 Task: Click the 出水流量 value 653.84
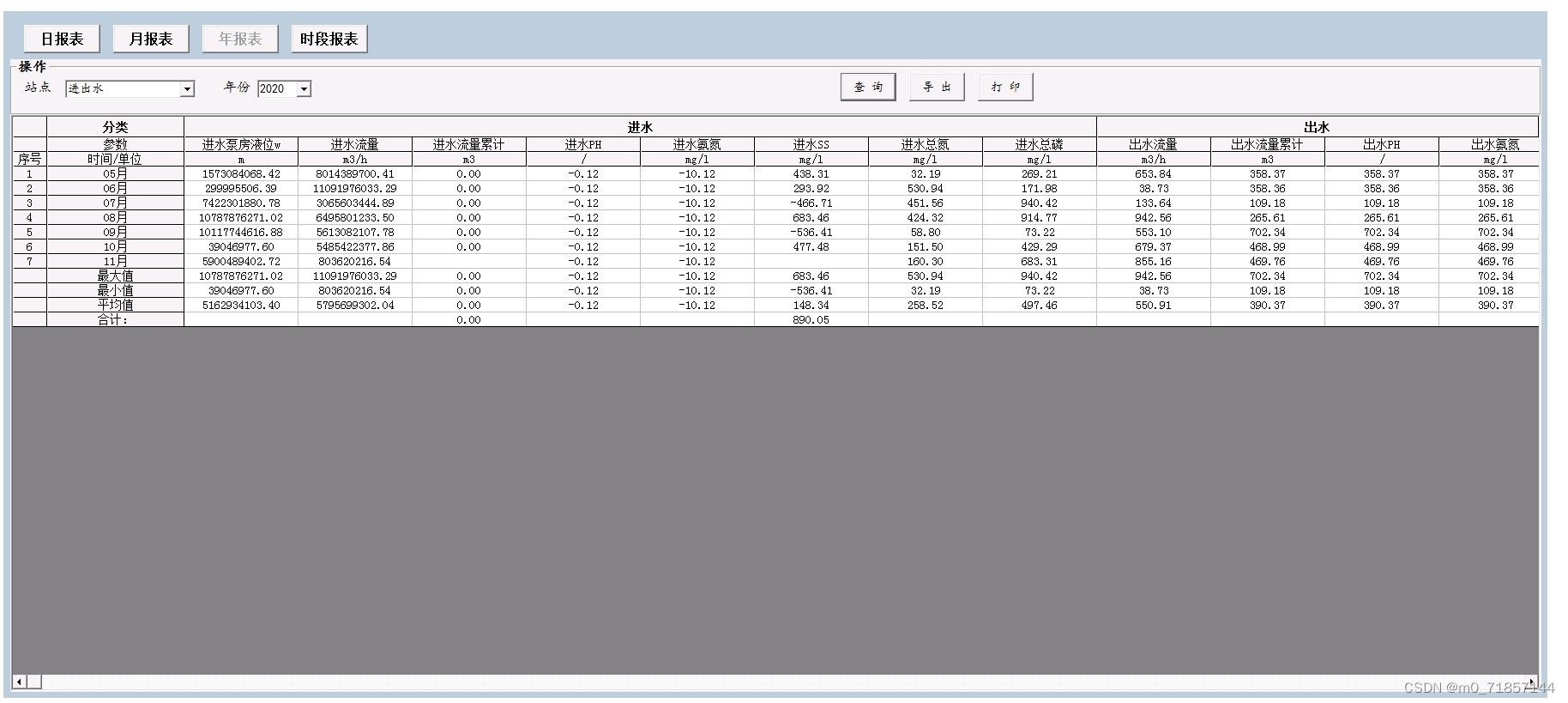[x=1154, y=174]
